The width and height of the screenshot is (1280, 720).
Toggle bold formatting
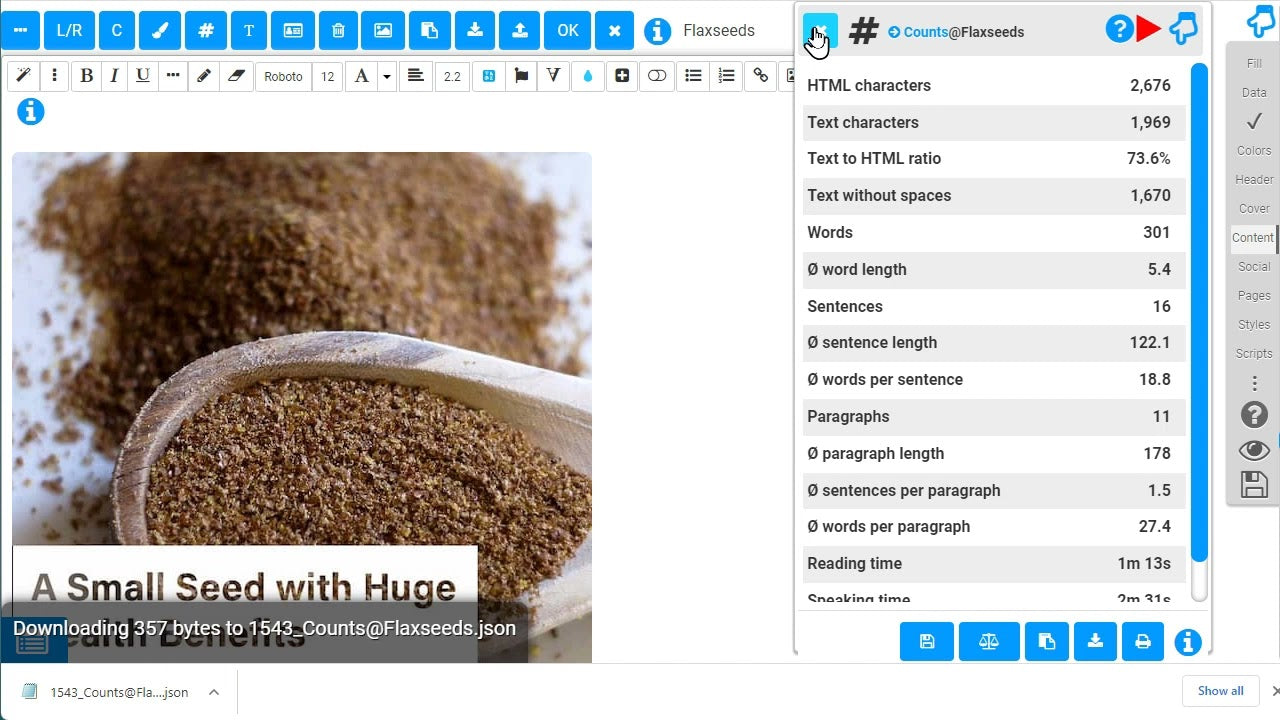(87, 76)
